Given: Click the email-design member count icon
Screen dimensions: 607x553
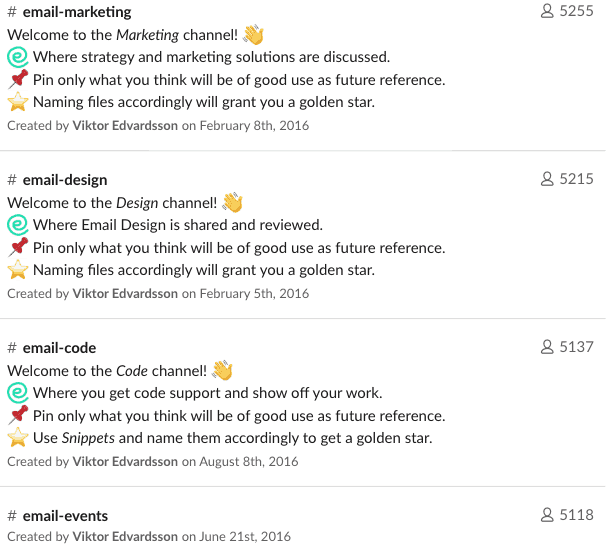Looking at the screenshot, I should [x=547, y=179].
